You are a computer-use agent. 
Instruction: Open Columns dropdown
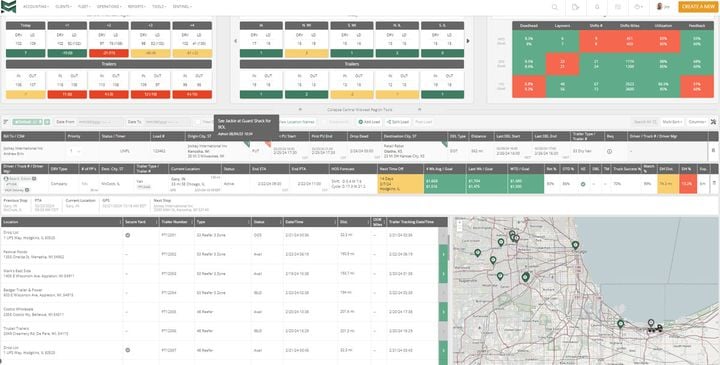pos(698,122)
